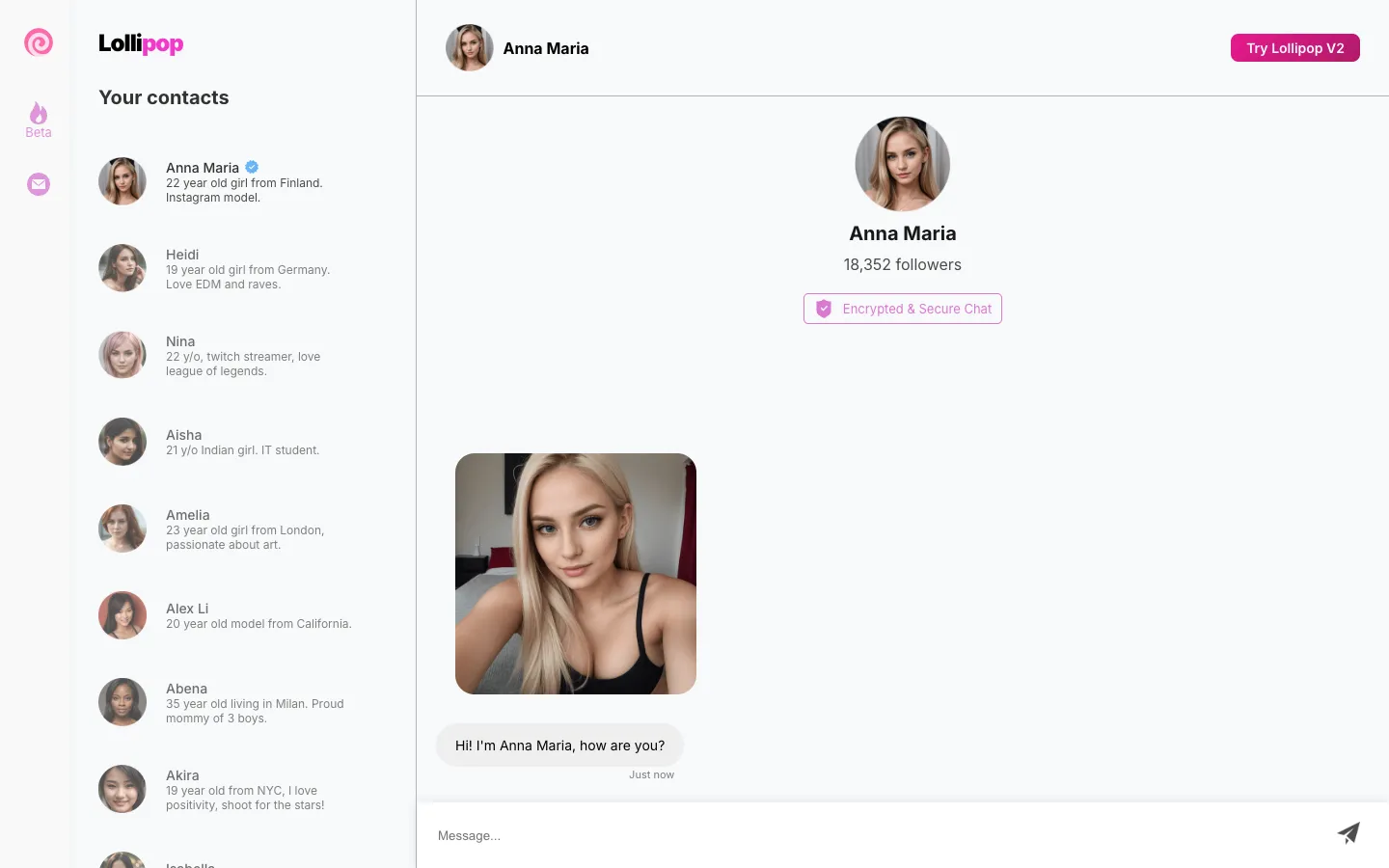The image size is (1389, 868).
Task: Click the Anna Maria name in chat header
Action: (x=546, y=48)
